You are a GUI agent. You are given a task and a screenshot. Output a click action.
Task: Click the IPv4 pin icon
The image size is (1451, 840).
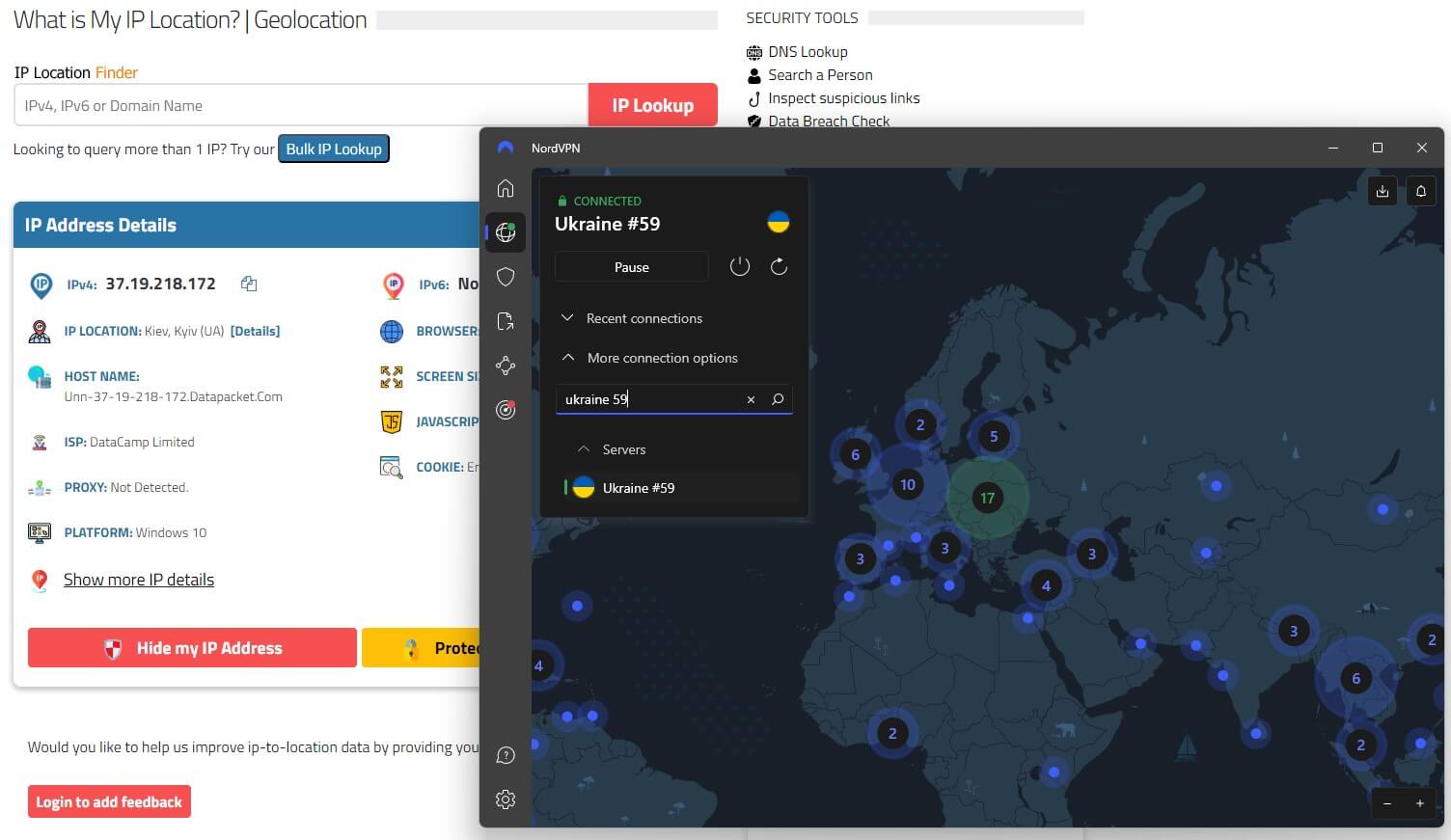41,285
